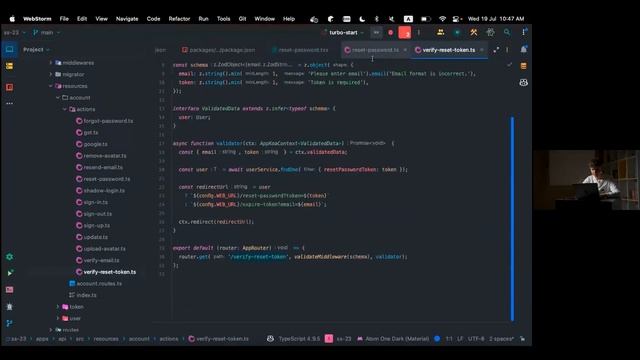This screenshot has height=360, width=640.
Task: Open the orange Database right sidebar icon
Action: coord(524,66)
